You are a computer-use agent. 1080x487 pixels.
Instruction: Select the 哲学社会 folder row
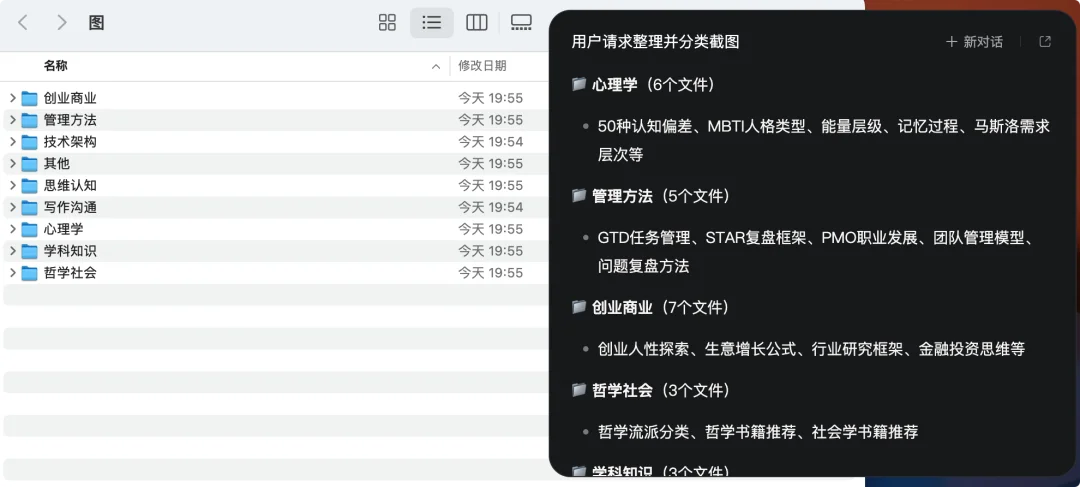point(276,273)
